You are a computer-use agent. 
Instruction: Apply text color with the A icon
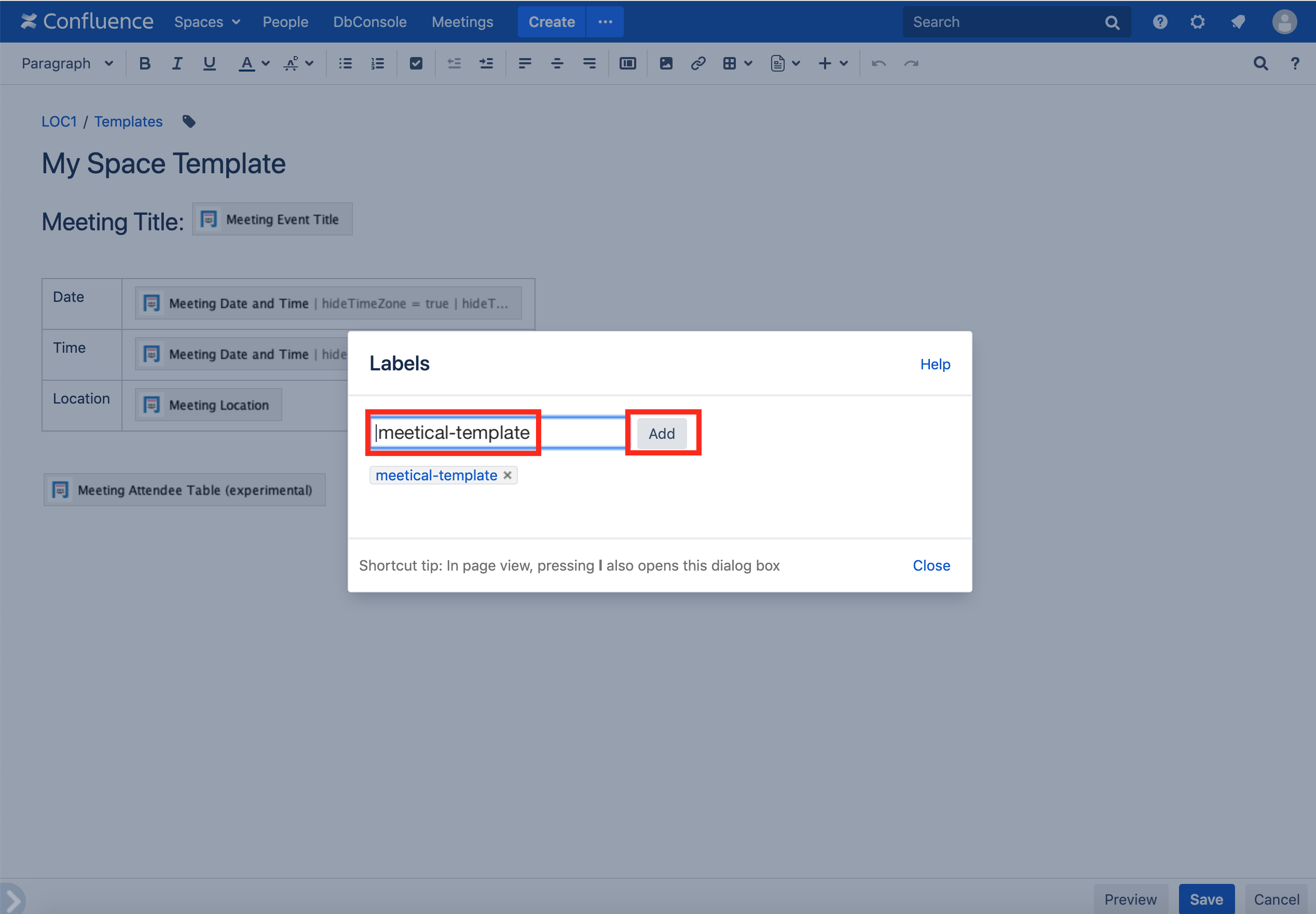pyautogui.click(x=246, y=64)
